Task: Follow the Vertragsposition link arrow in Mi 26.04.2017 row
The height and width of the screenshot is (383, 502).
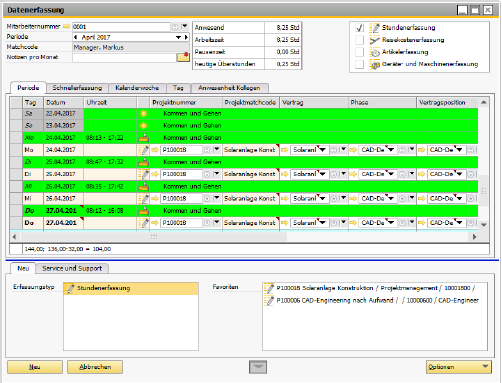Action: click(422, 199)
